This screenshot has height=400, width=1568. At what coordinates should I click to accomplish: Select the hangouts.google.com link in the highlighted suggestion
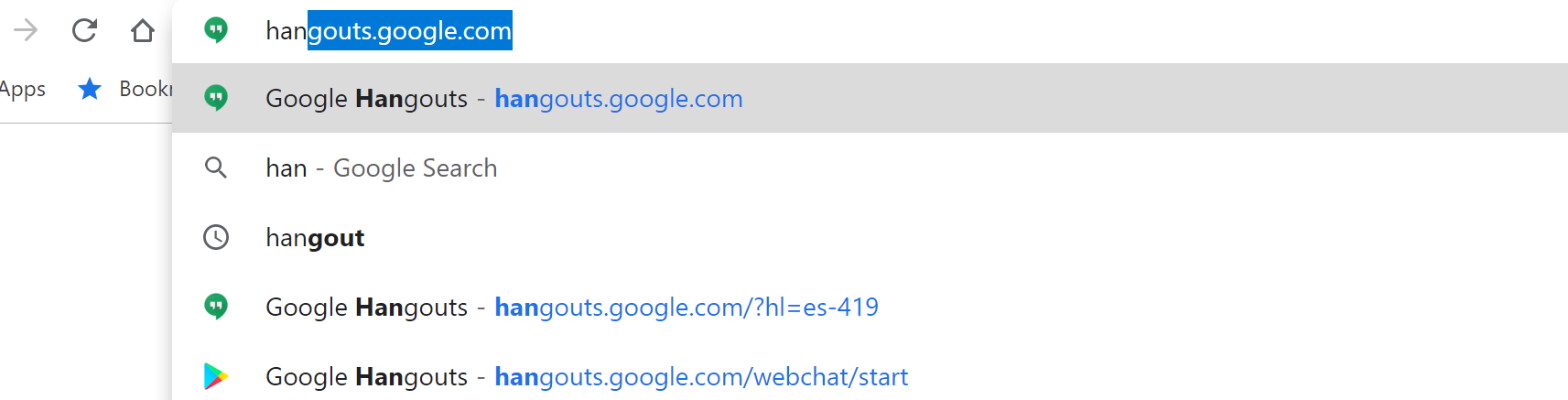click(x=619, y=99)
